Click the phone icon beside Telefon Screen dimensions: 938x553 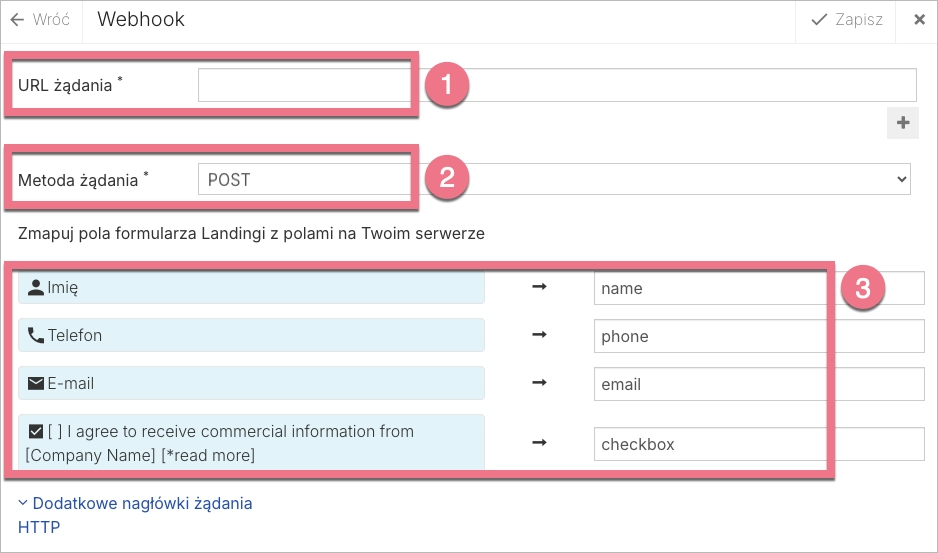[36, 336]
